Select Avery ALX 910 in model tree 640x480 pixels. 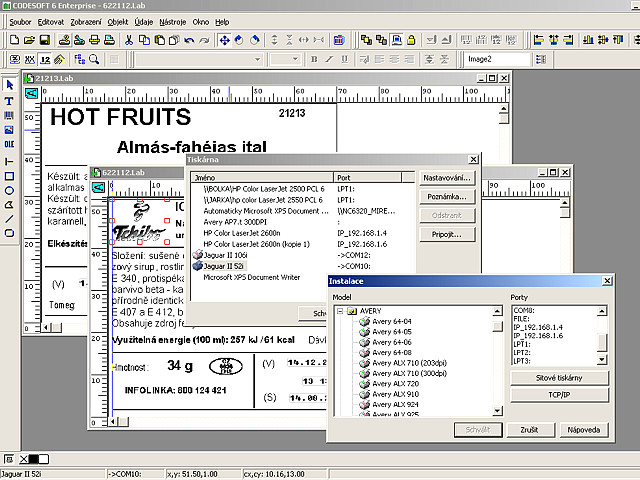[x=396, y=394]
